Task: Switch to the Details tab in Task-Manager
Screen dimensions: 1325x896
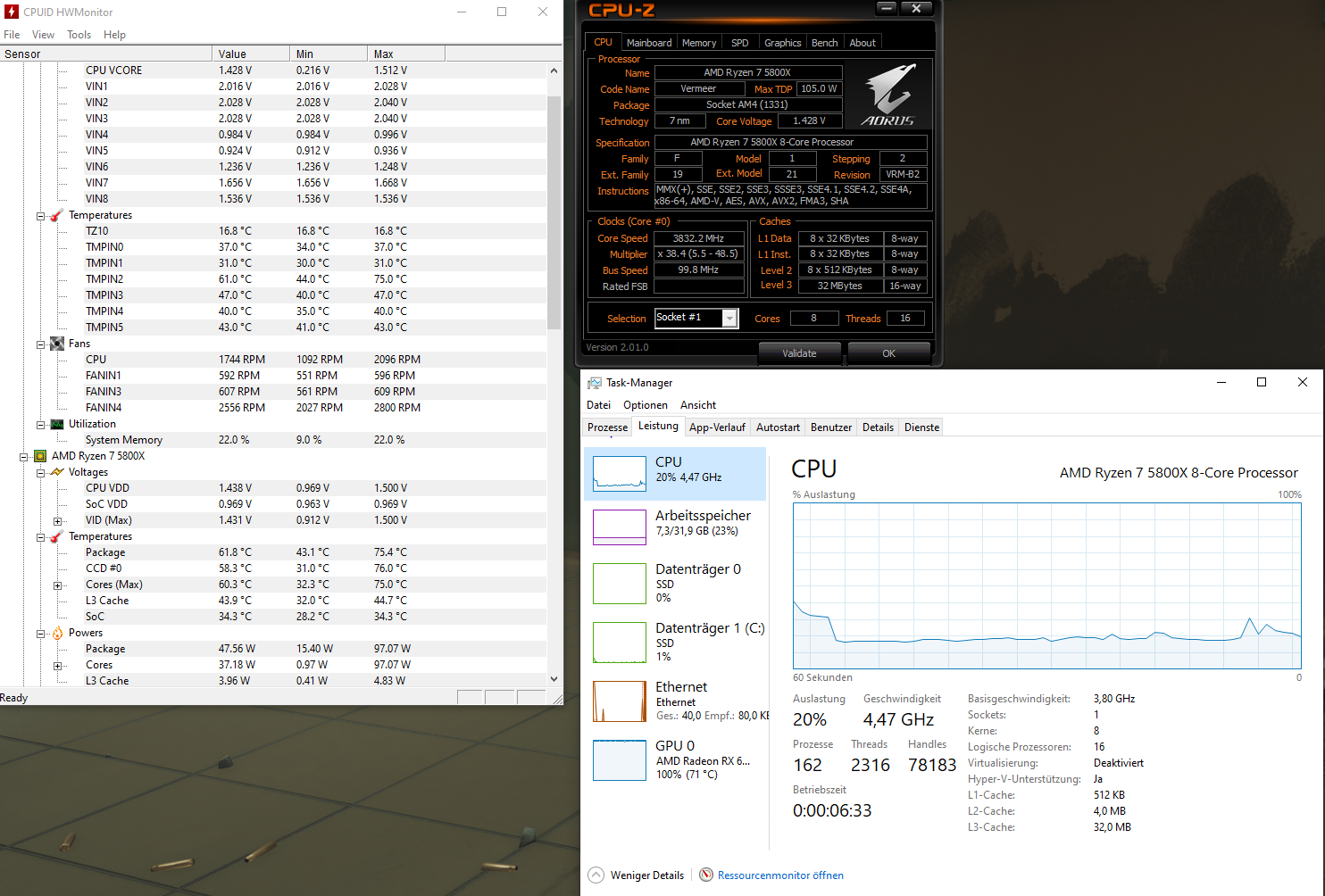Action: click(x=878, y=427)
